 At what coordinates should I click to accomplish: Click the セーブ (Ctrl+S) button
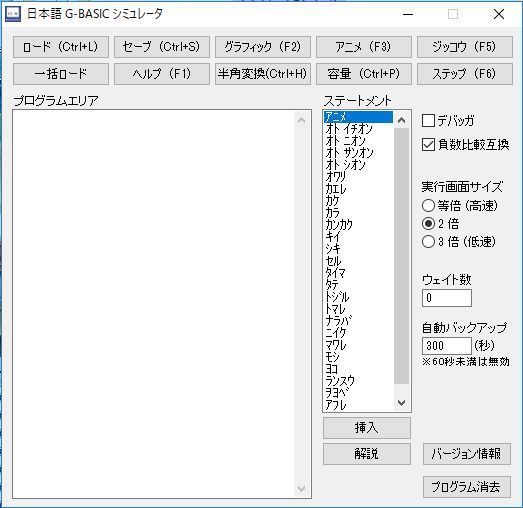pos(162,47)
